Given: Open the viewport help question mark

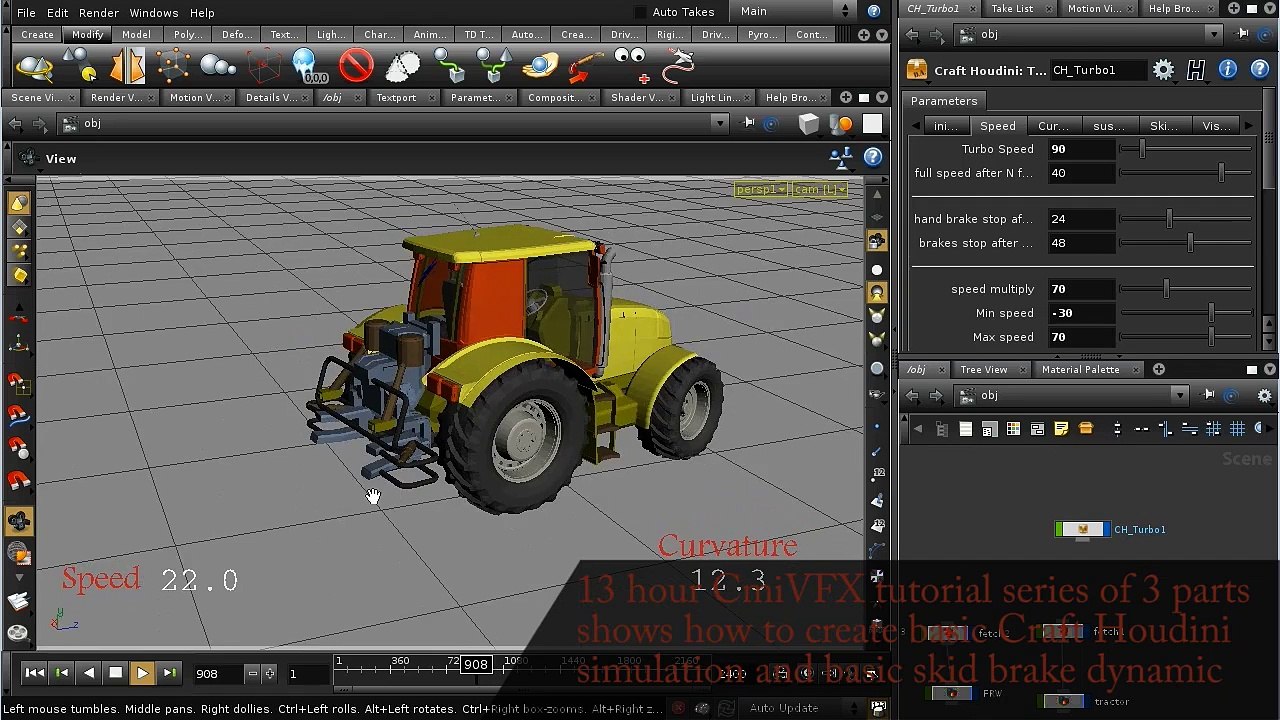Looking at the screenshot, I should (x=873, y=157).
